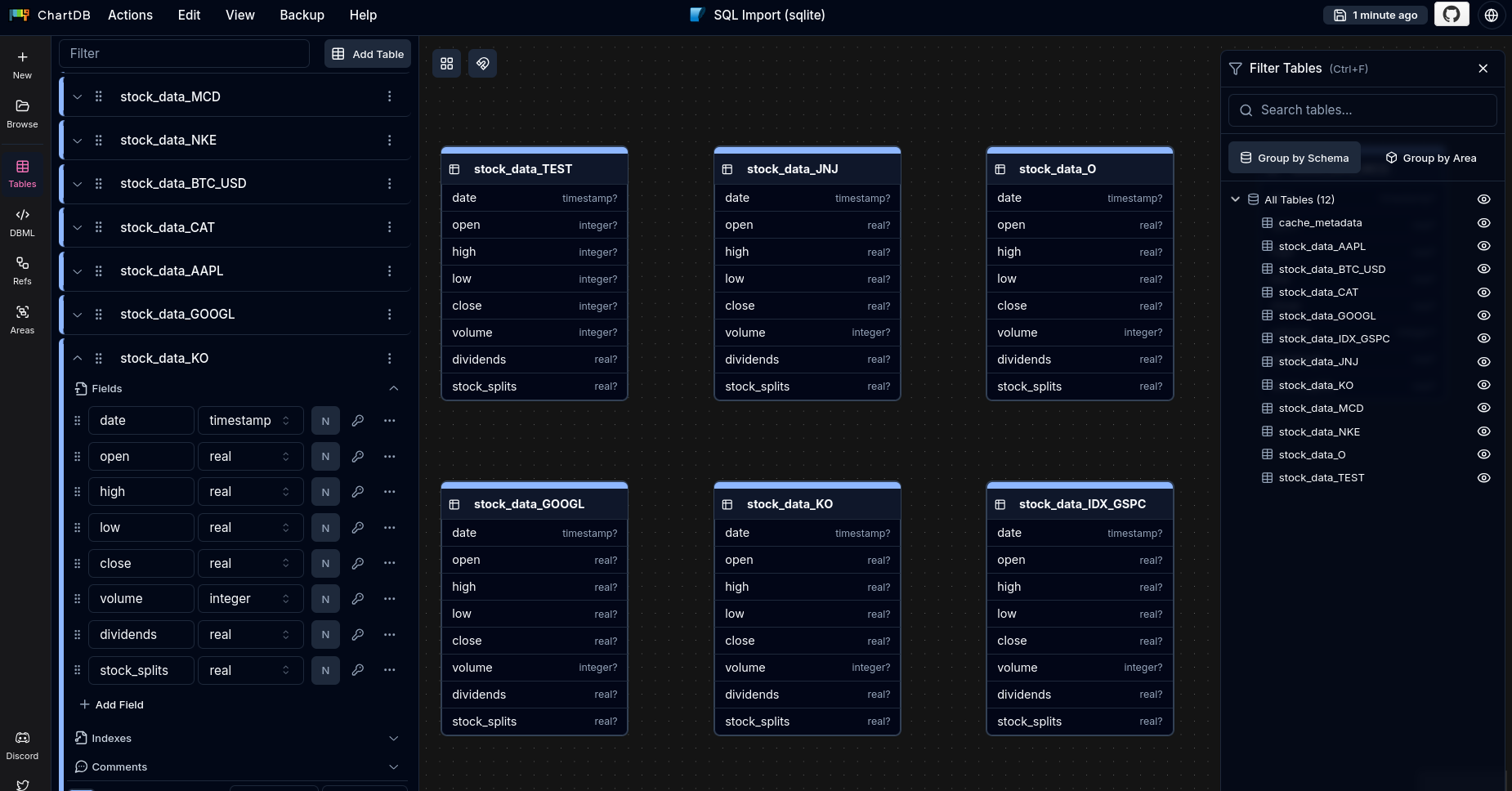This screenshot has width=1512, height=791.
Task: Open the type dropdown for date field
Action: (x=250, y=421)
